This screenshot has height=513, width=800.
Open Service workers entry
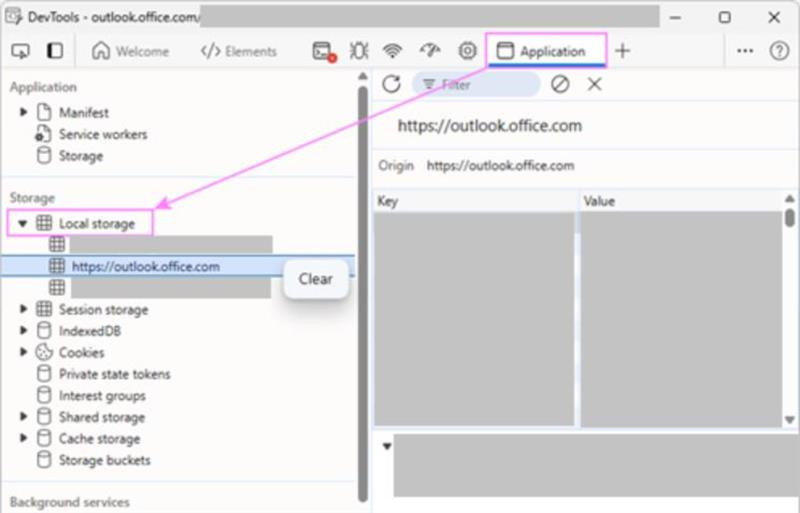(x=103, y=134)
